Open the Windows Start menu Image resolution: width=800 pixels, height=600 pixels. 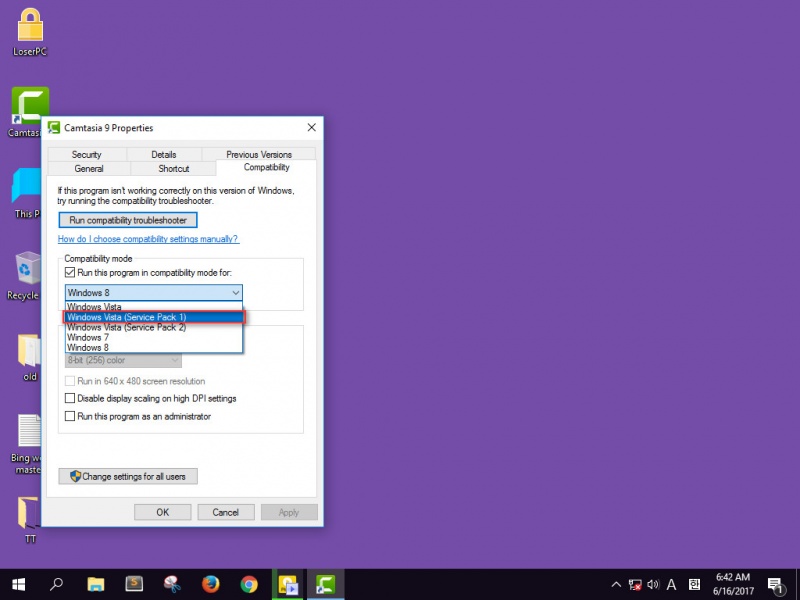point(18,584)
